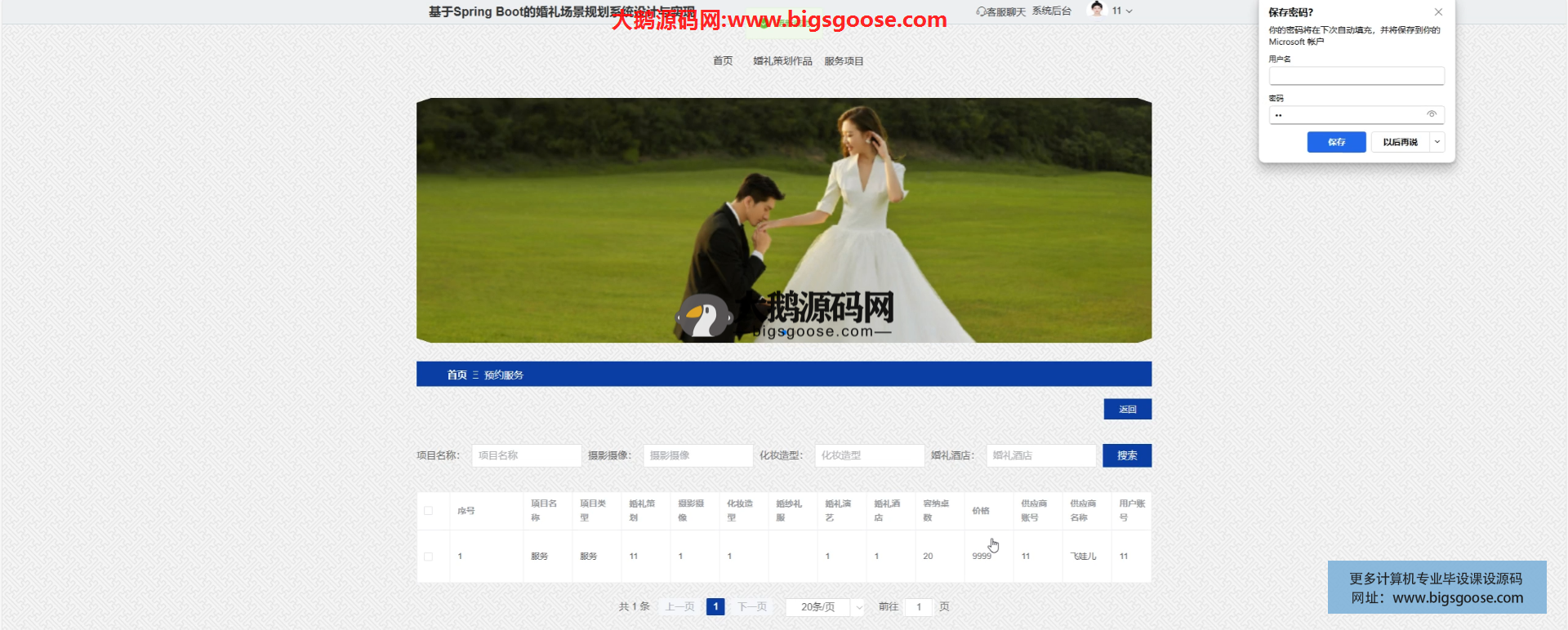This screenshot has height=630, width=1568.
Task: Click the 返回 button
Action: pyautogui.click(x=1127, y=409)
